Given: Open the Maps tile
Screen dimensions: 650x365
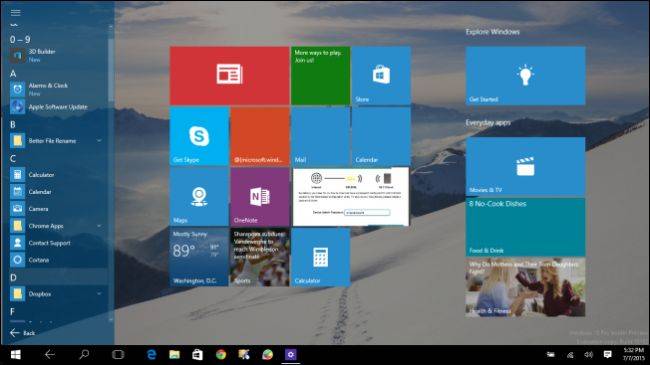Looking at the screenshot, I should [x=199, y=197].
